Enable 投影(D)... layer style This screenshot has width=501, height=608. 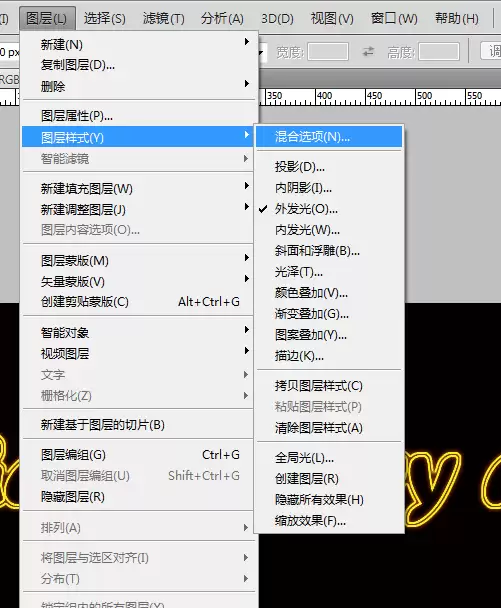pyautogui.click(x=329, y=167)
